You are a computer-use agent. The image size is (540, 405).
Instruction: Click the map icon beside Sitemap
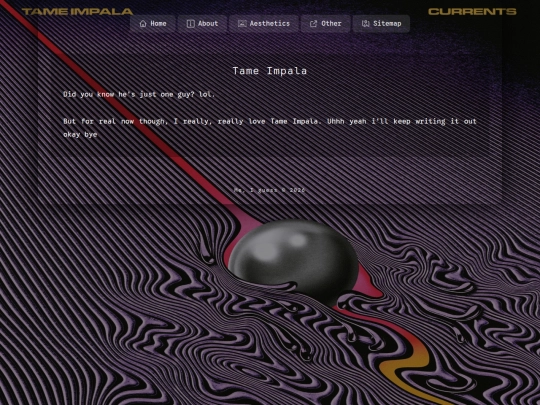coord(365,24)
